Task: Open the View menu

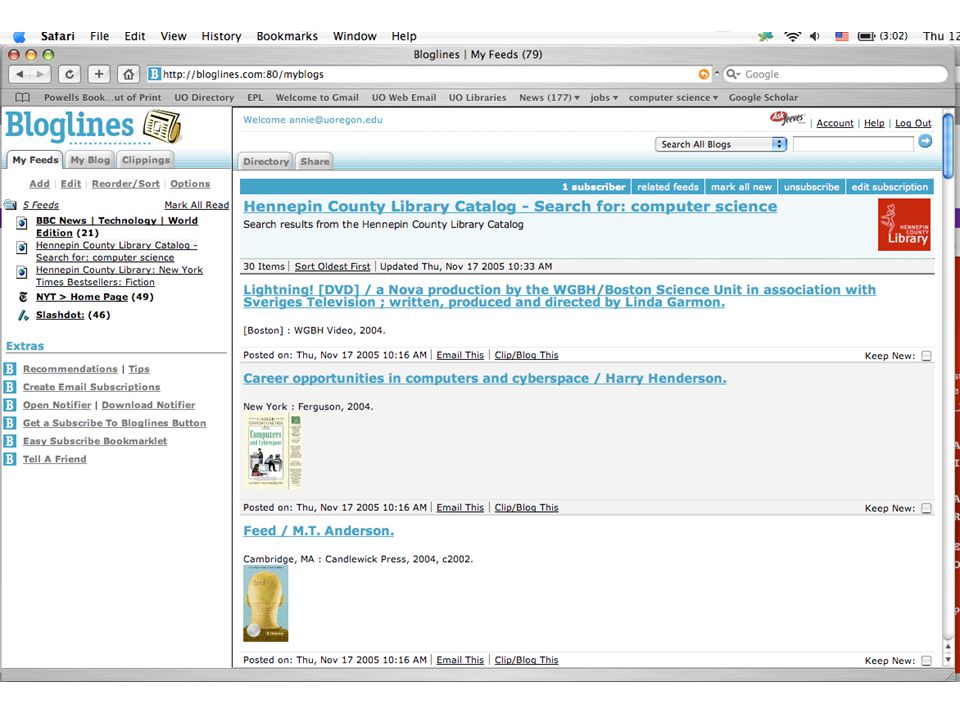Action: click(173, 36)
